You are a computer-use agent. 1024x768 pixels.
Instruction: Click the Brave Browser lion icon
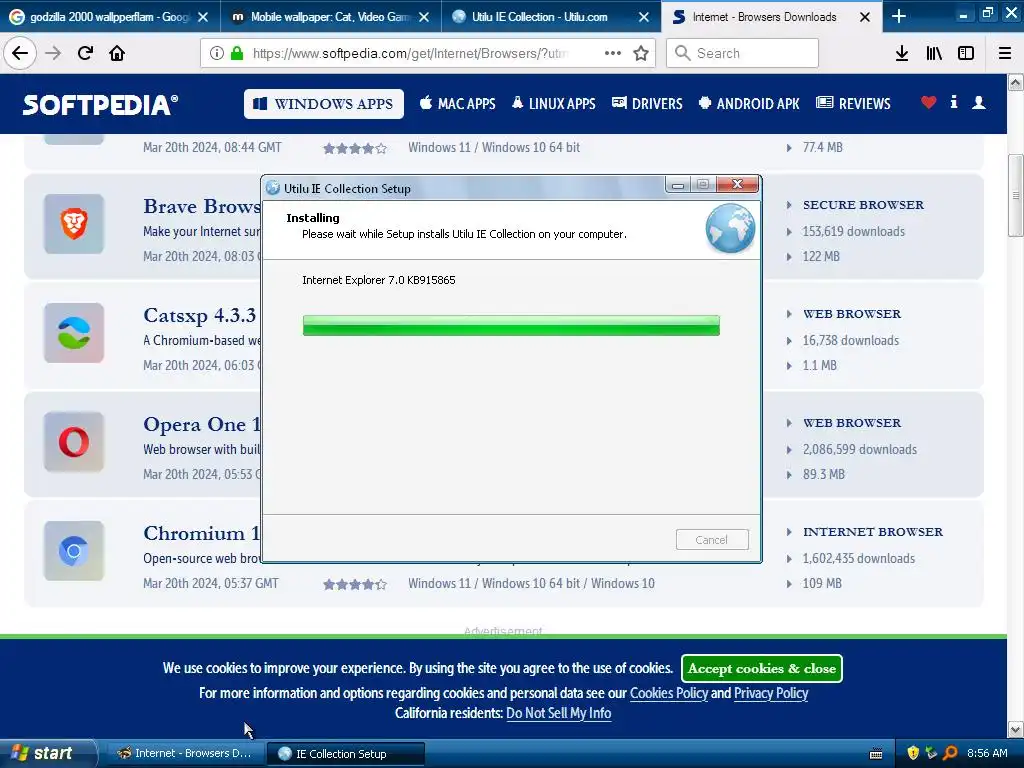click(x=74, y=224)
